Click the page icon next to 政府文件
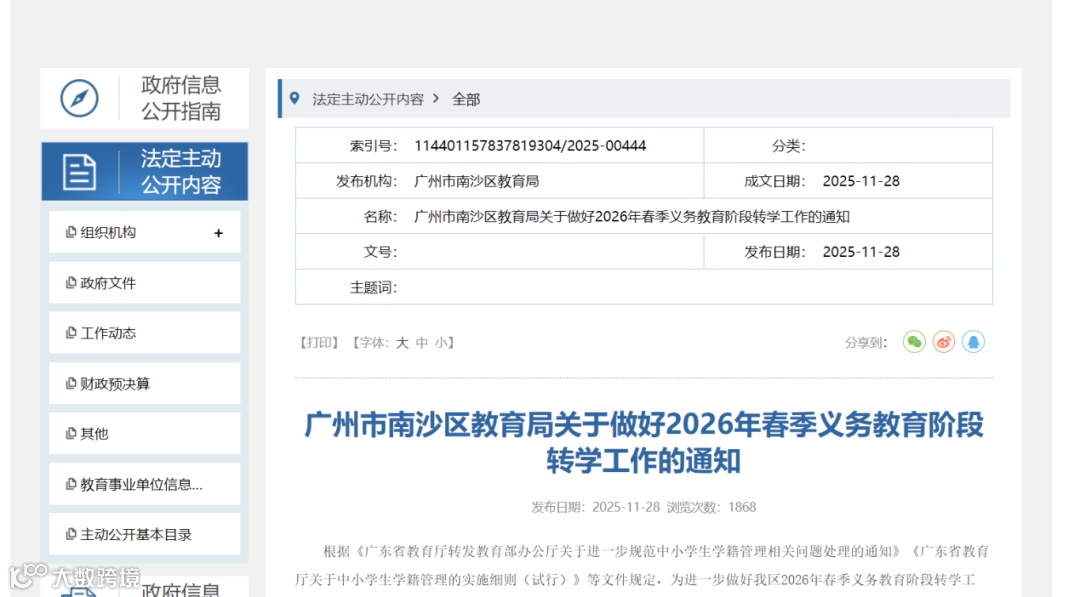This screenshot has width=1080, height=597. (70, 283)
